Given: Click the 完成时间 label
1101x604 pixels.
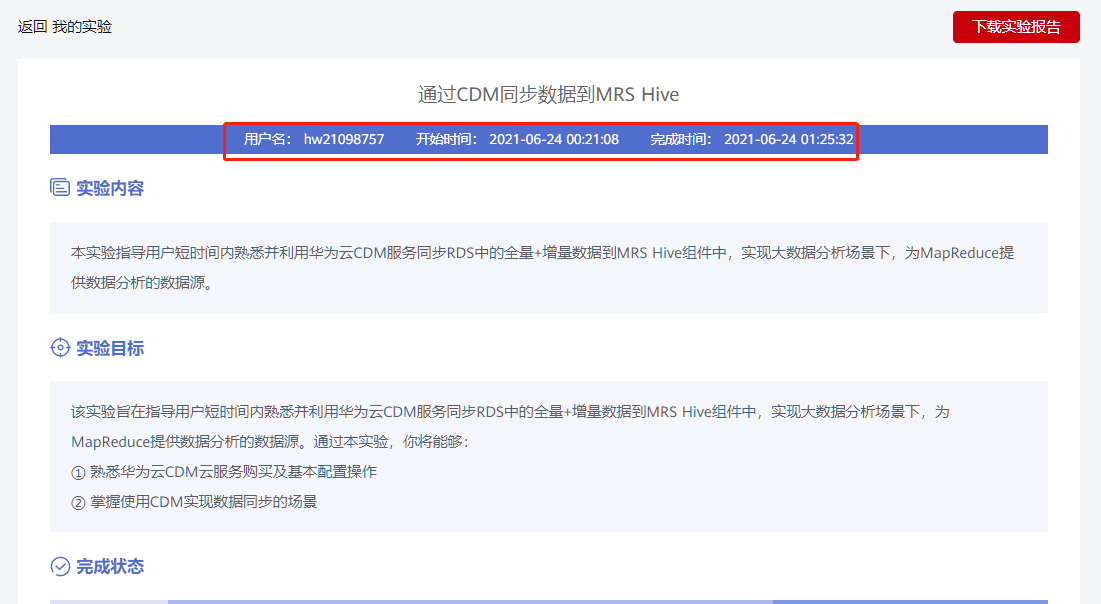Looking at the screenshot, I should [x=680, y=139].
